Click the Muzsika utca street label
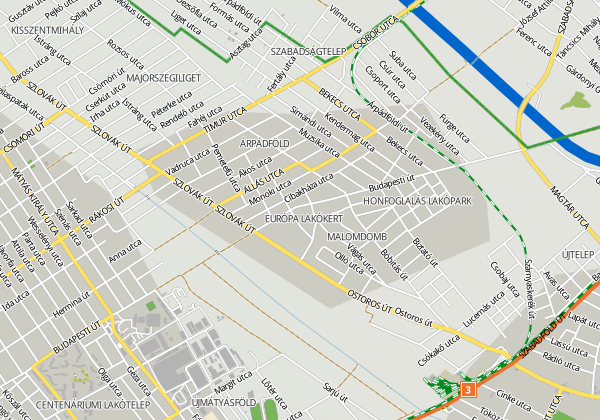 click(x=319, y=143)
